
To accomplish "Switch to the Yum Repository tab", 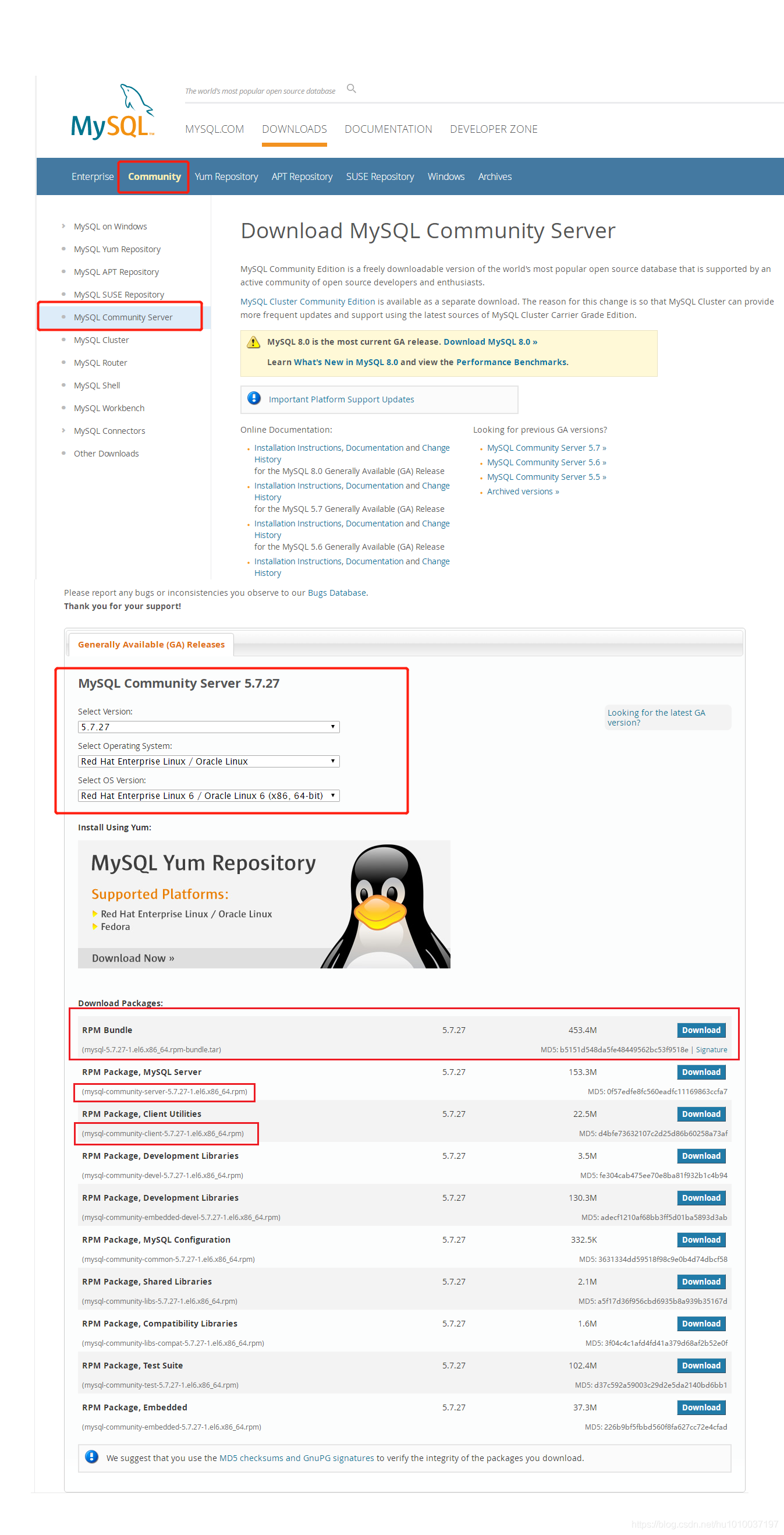I will click(x=226, y=176).
